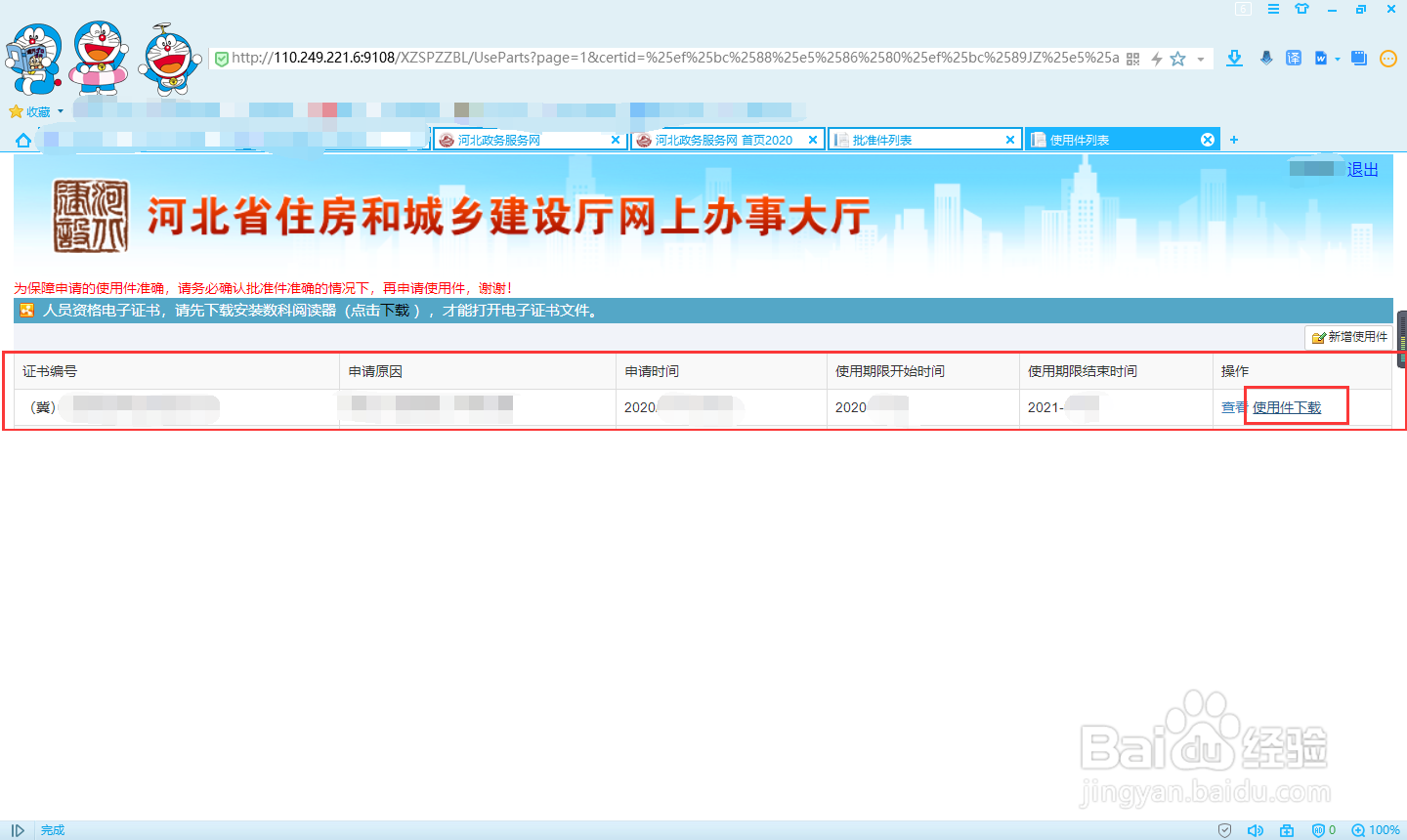The width and height of the screenshot is (1407, 840).
Task: Open the browser download manager
Action: click(x=1233, y=58)
